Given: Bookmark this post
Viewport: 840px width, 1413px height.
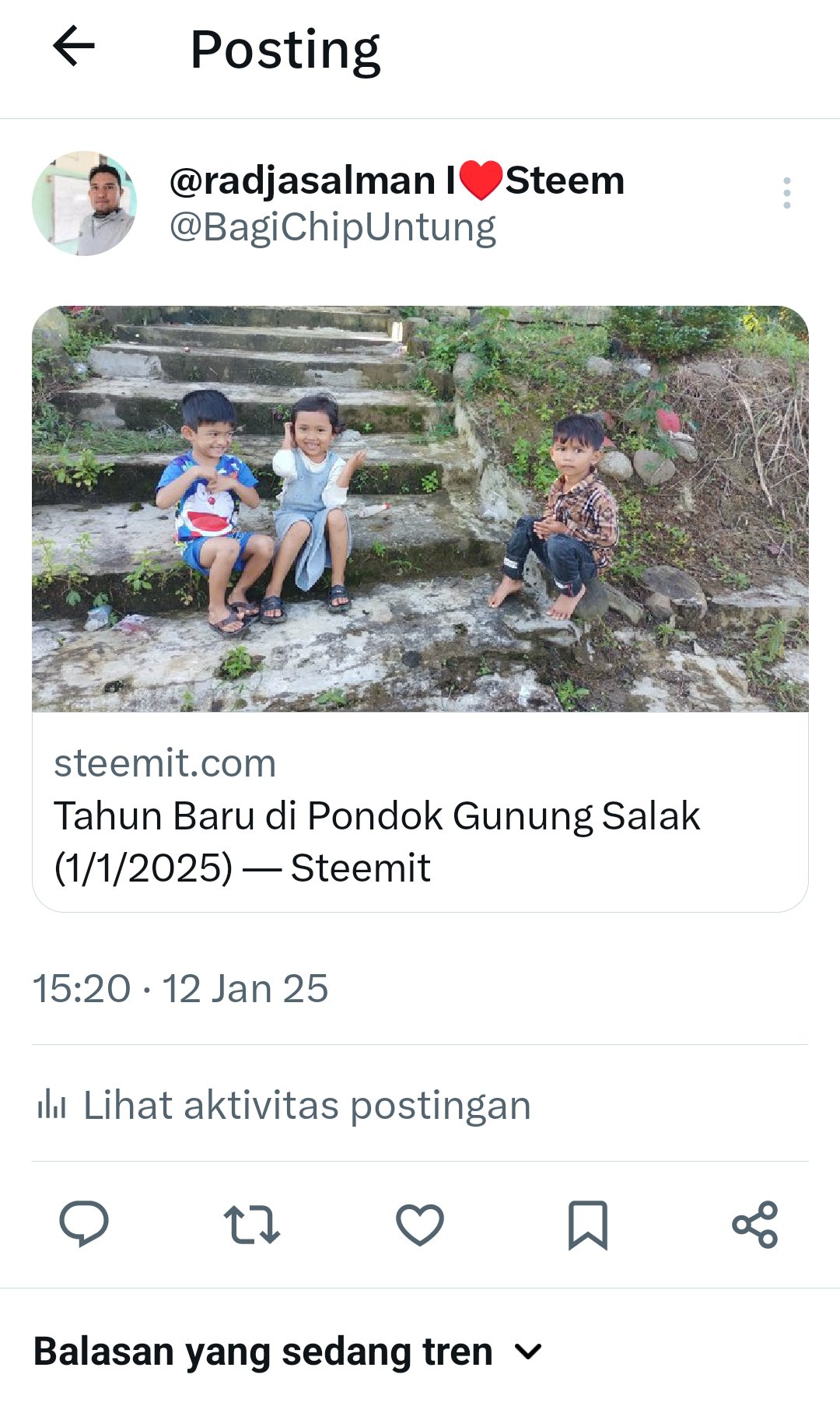Looking at the screenshot, I should (588, 1225).
